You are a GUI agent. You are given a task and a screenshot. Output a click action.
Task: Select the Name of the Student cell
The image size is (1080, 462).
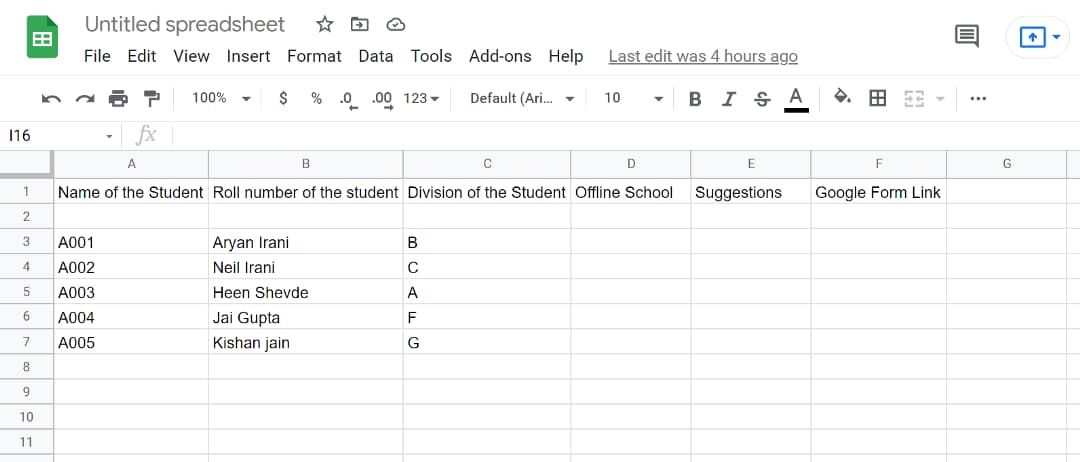click(x=131, y=192)
